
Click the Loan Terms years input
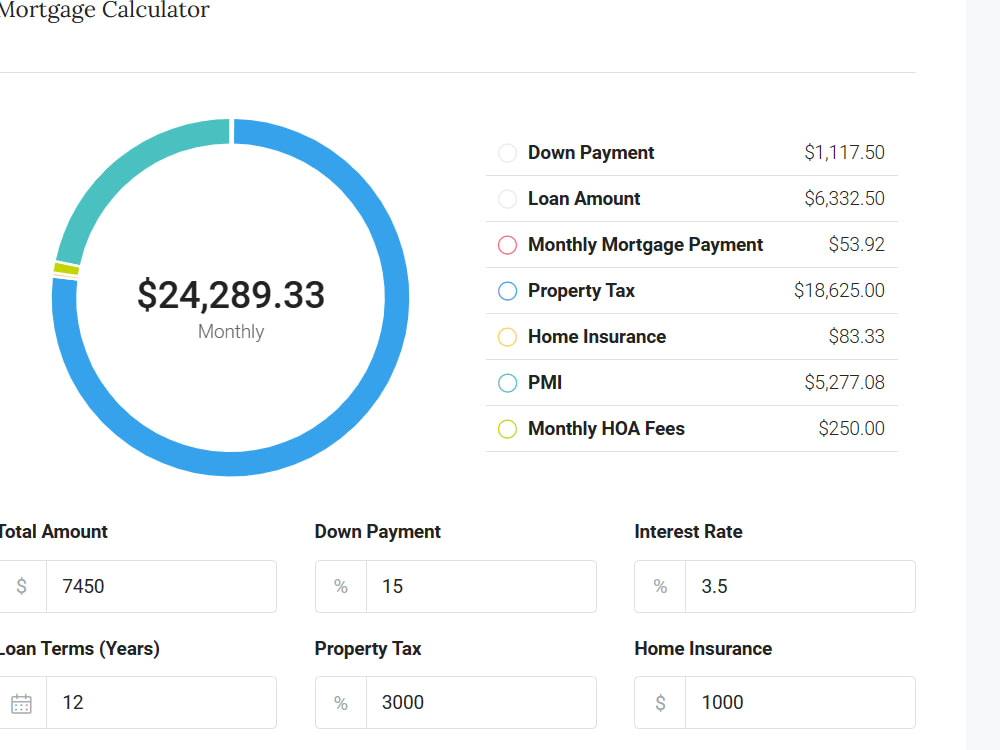(x=161, y=703)
